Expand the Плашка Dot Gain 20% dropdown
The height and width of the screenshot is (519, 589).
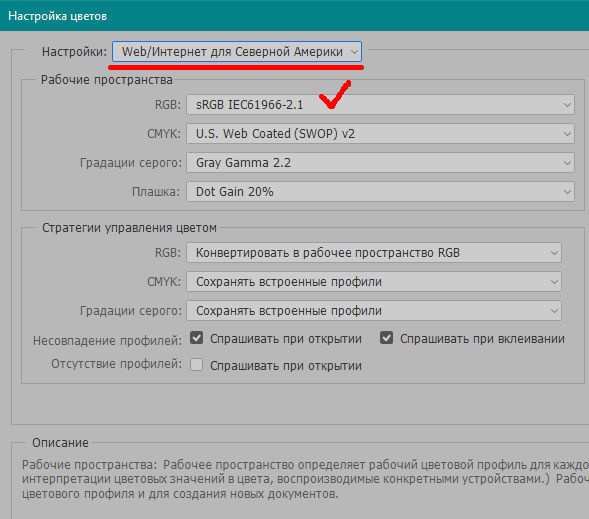[x=380, y=192]
